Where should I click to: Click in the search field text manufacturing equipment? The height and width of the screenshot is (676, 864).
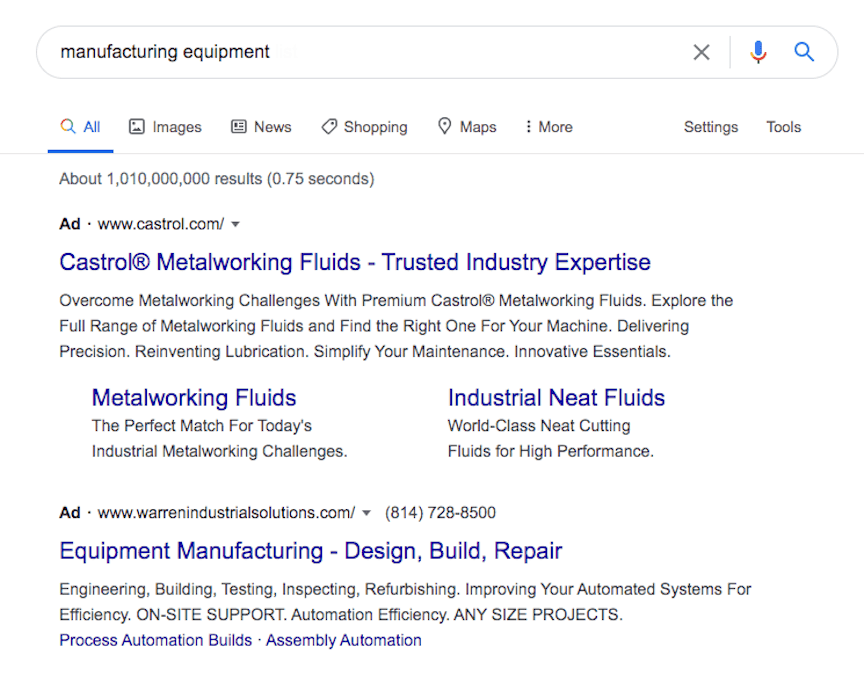(x=165, y=52)
